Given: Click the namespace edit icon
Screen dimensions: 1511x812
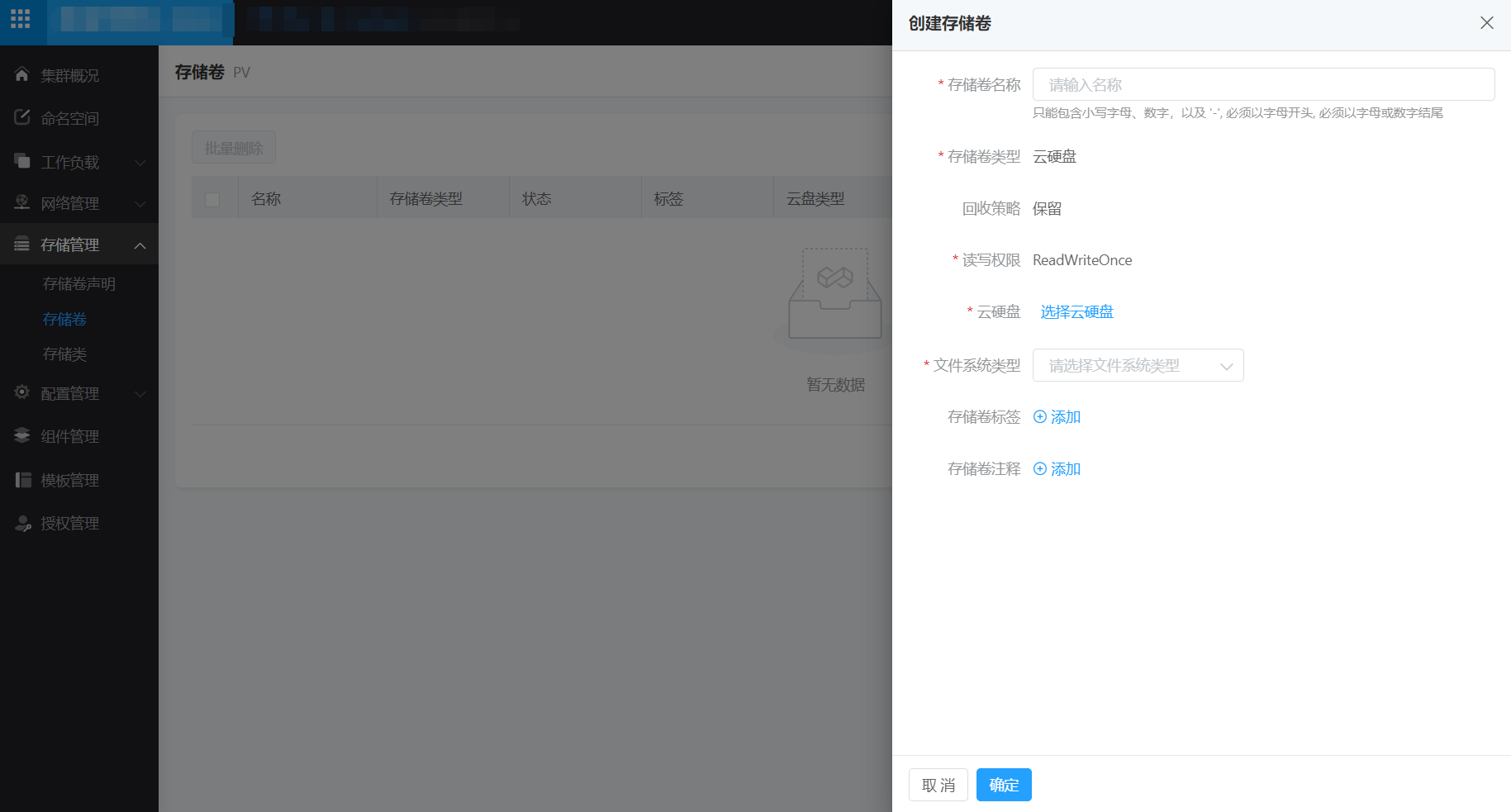Looking at the screenshot, I should (x=22, y=117).
